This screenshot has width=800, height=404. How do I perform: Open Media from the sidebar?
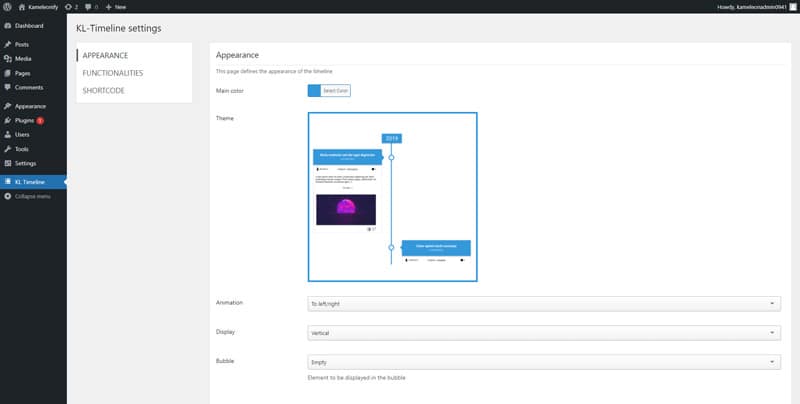[22, 59]
